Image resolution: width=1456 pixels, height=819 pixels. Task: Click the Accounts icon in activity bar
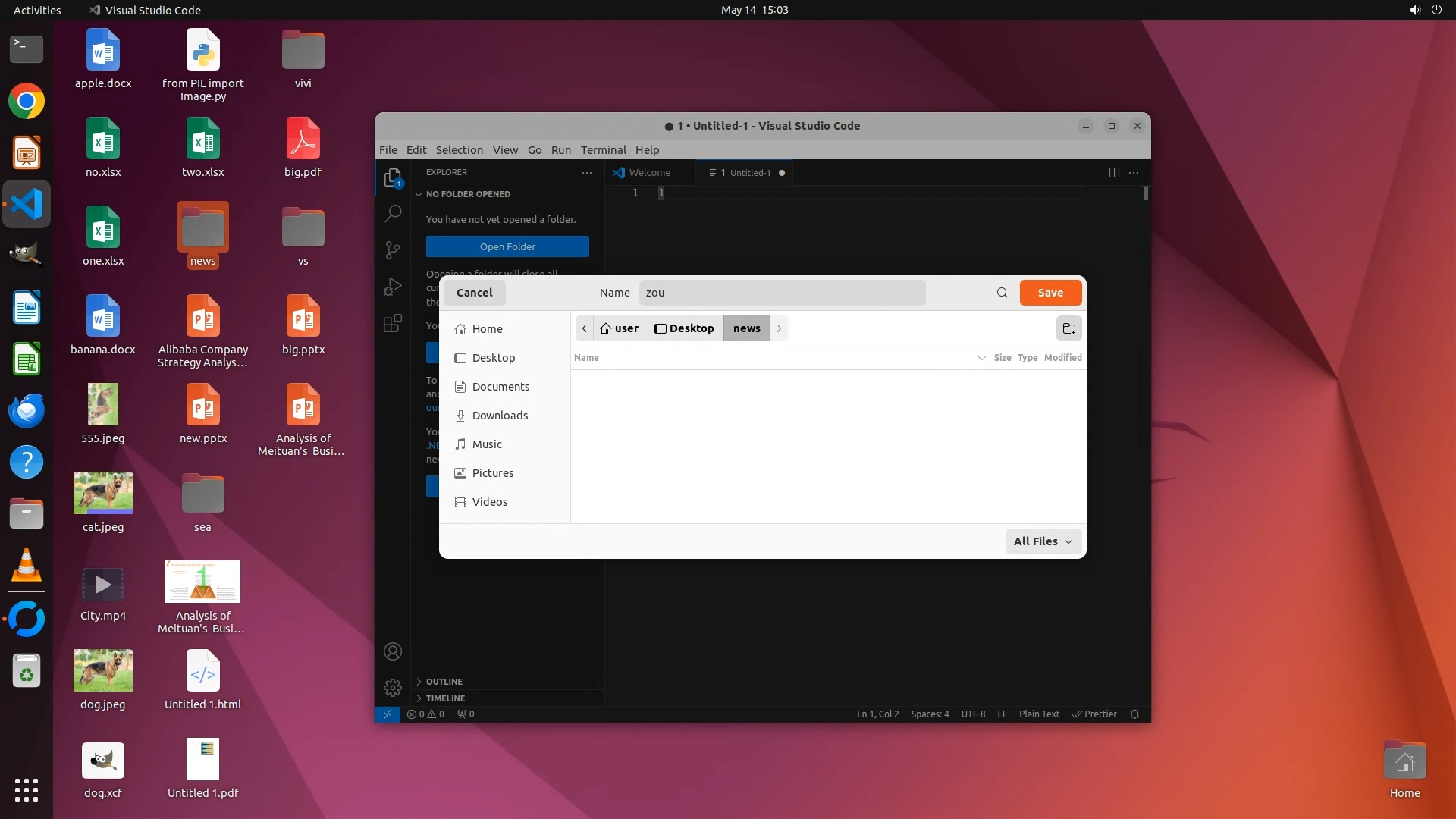393,651
